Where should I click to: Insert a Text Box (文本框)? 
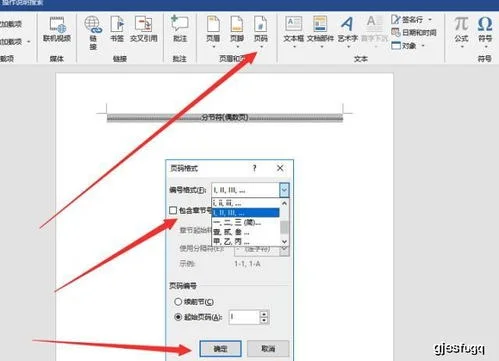coord(294,32)
